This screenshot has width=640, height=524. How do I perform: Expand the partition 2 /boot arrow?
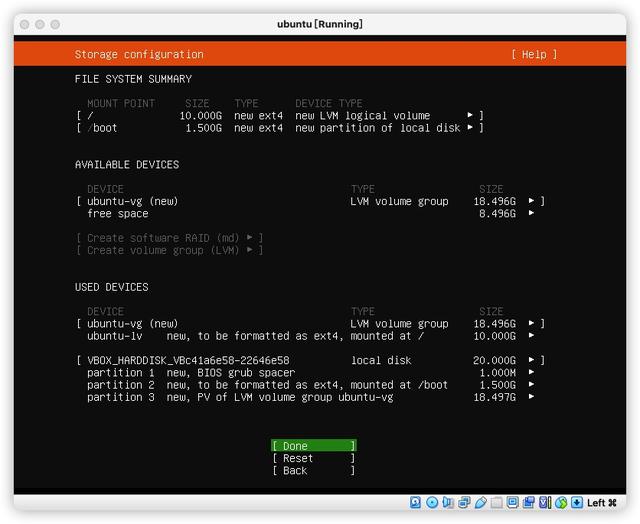[531, 384]
